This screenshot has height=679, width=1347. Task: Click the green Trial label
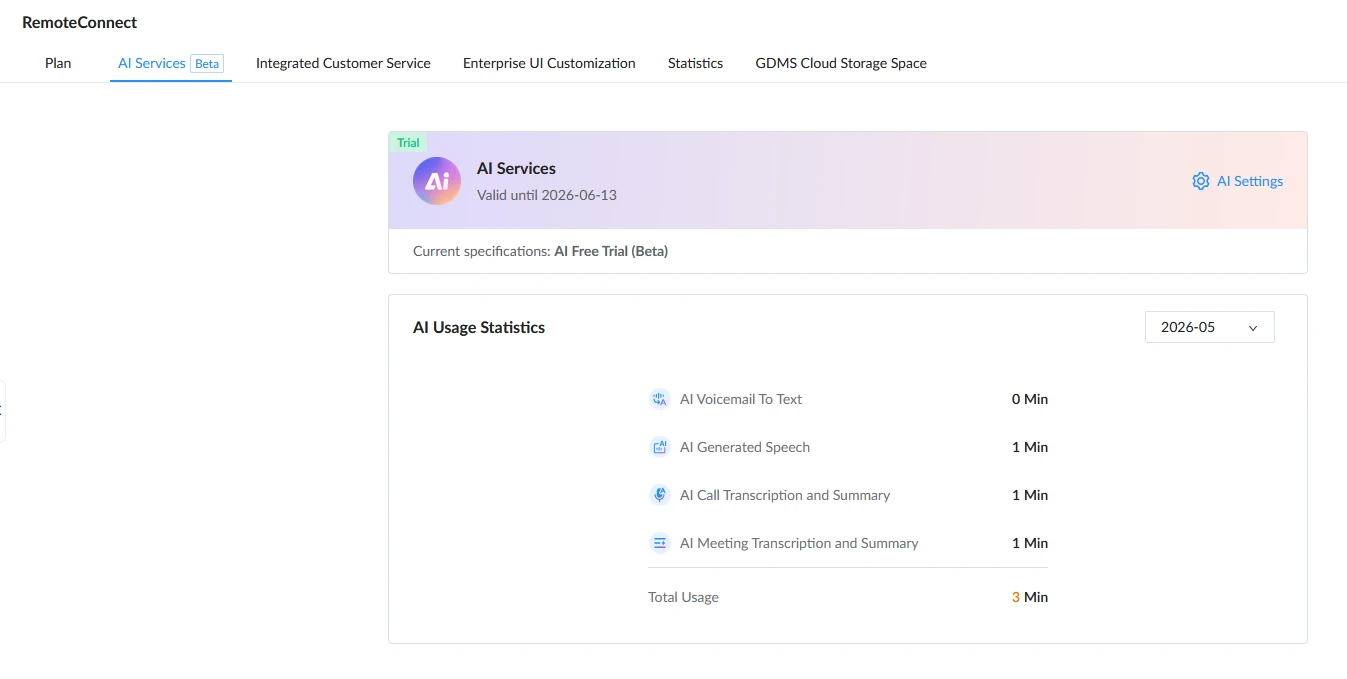408,142
